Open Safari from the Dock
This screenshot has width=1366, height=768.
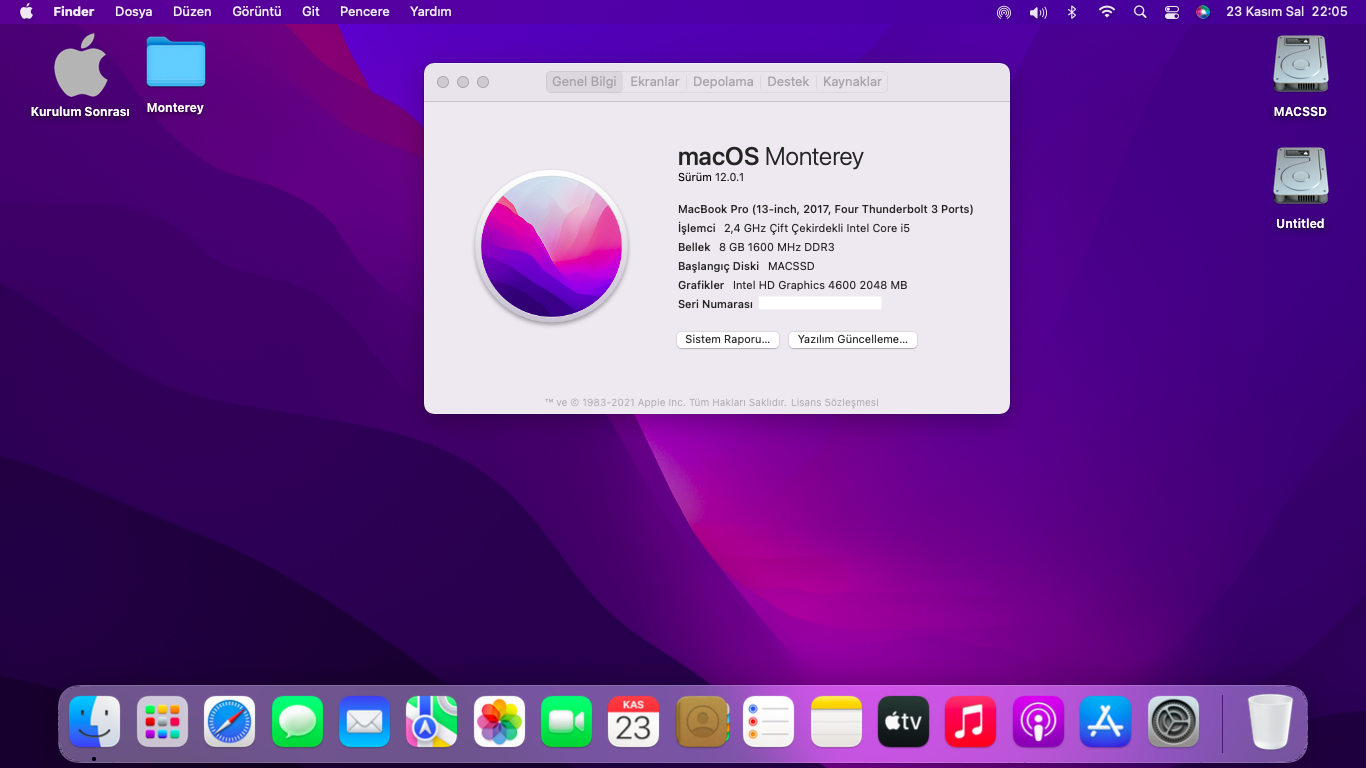point(229,721)
